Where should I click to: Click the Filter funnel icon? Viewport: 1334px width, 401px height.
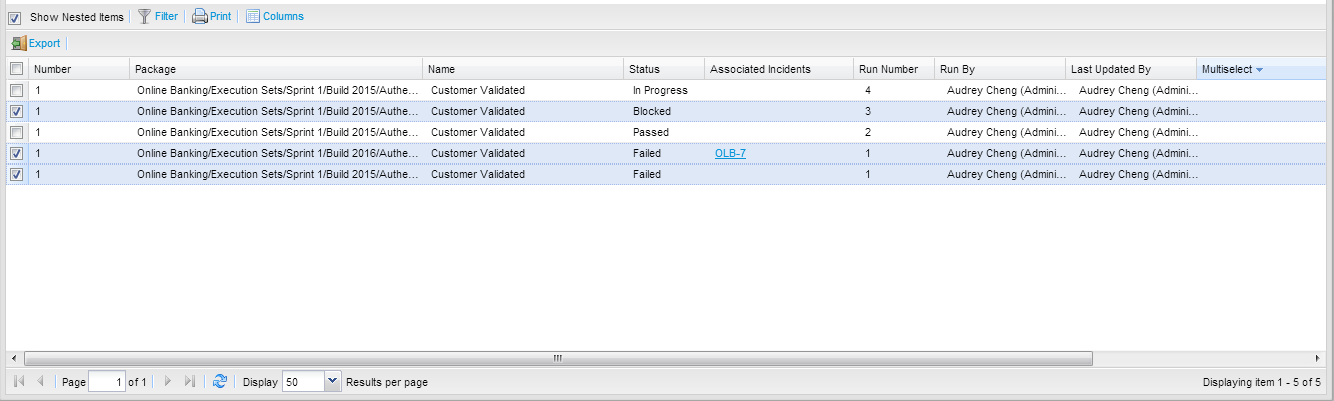[x=144, y=16]
